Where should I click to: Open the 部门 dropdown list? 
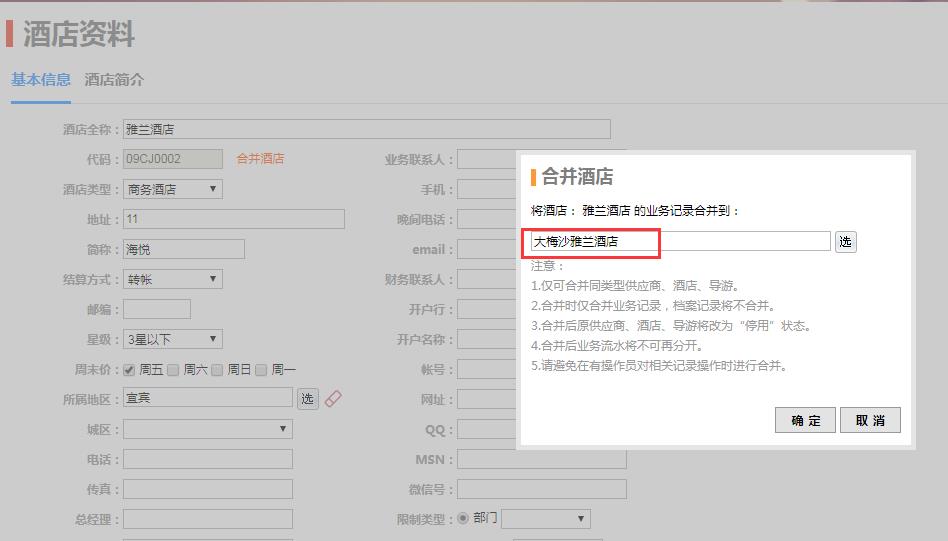pyautogui.click(x=546, y=519)
